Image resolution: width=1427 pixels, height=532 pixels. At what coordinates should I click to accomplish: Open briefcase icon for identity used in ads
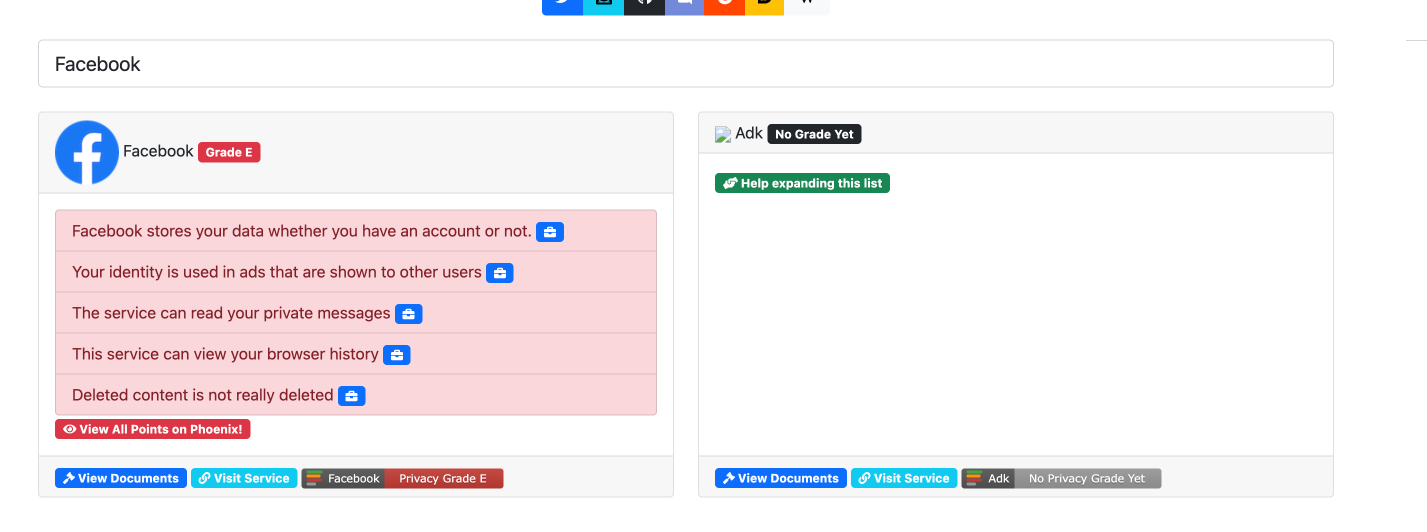click(x=500, y=273)
